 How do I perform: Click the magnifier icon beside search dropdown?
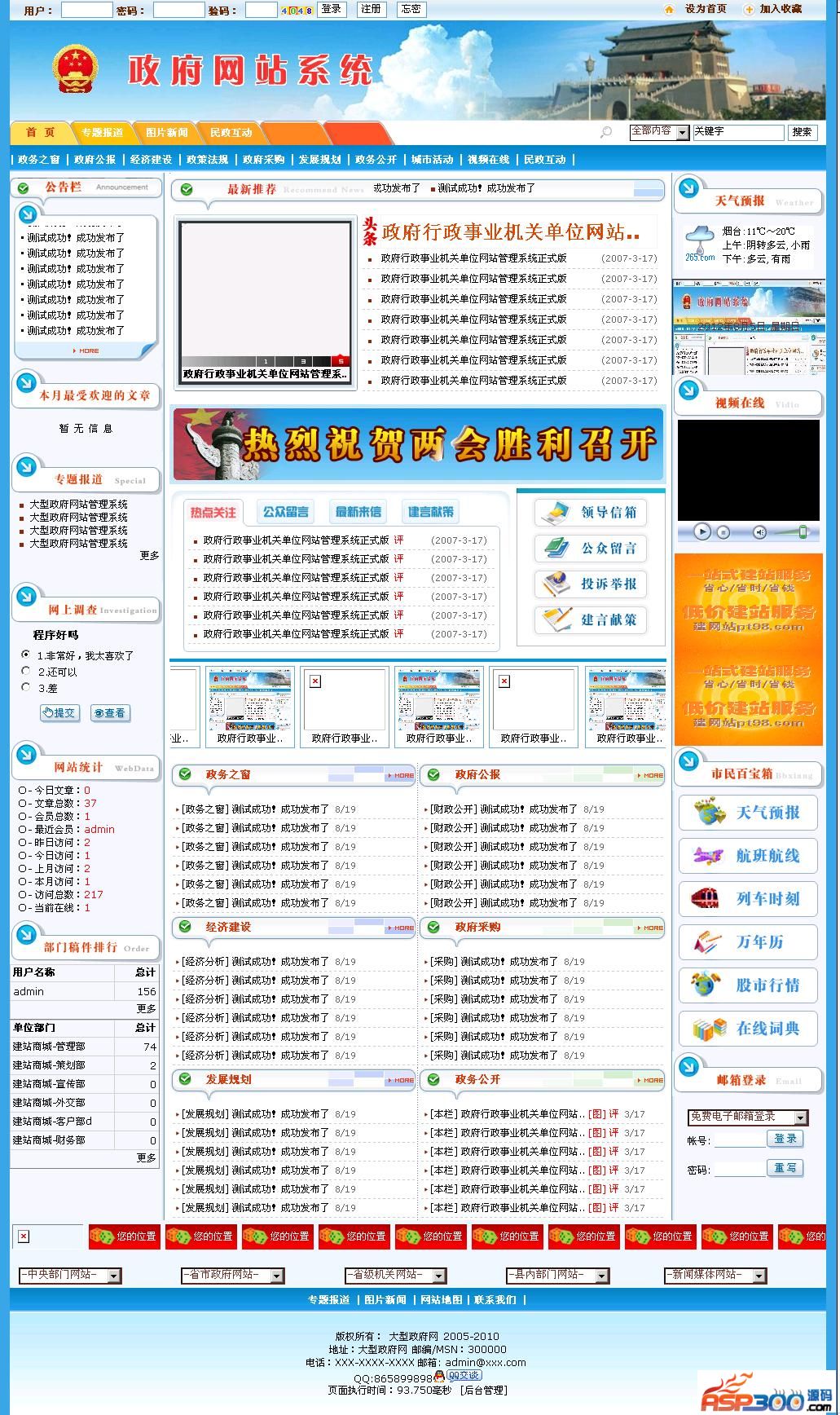point(605,132)
